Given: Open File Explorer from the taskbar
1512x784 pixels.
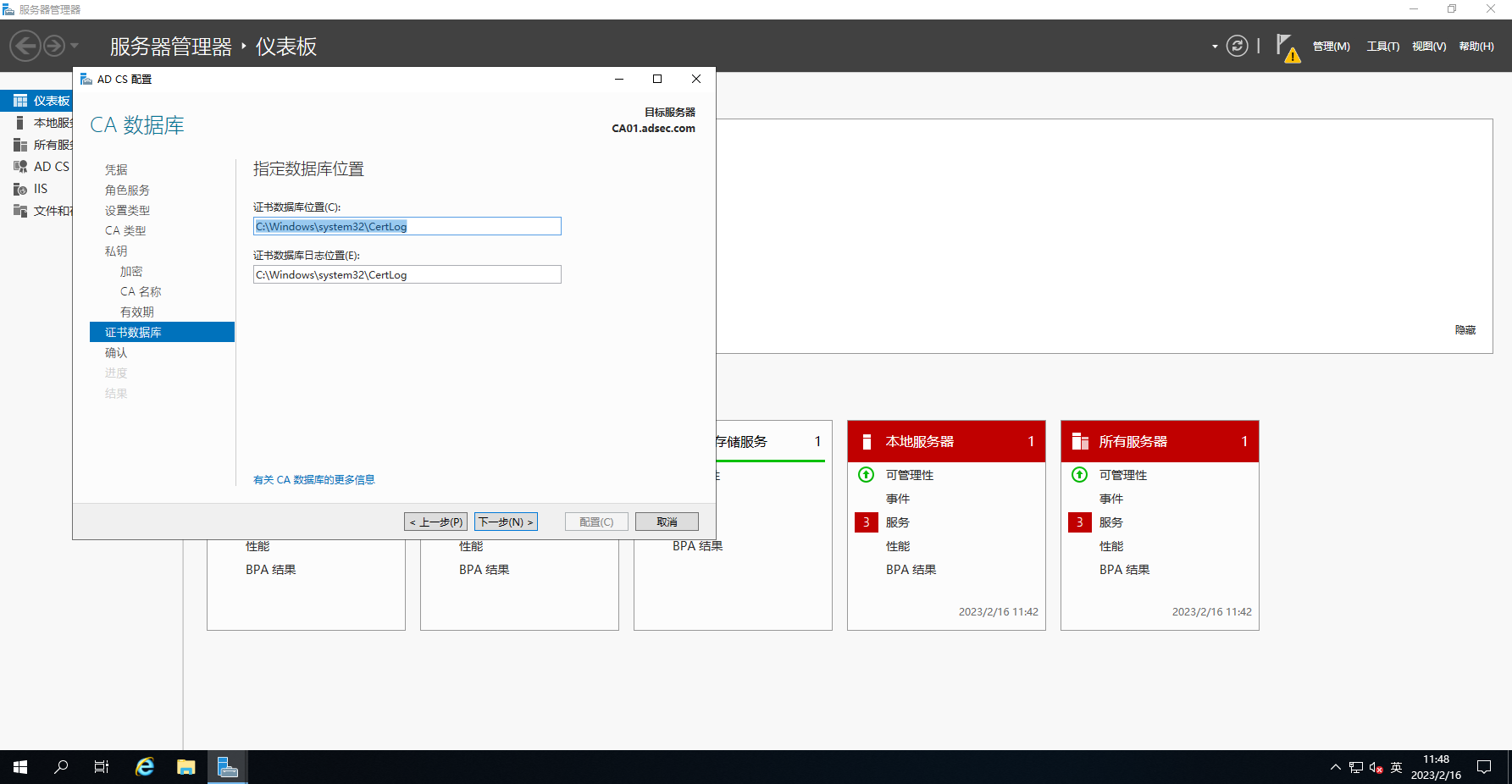Looking at the screenshot, I should (x=186, y=767).
